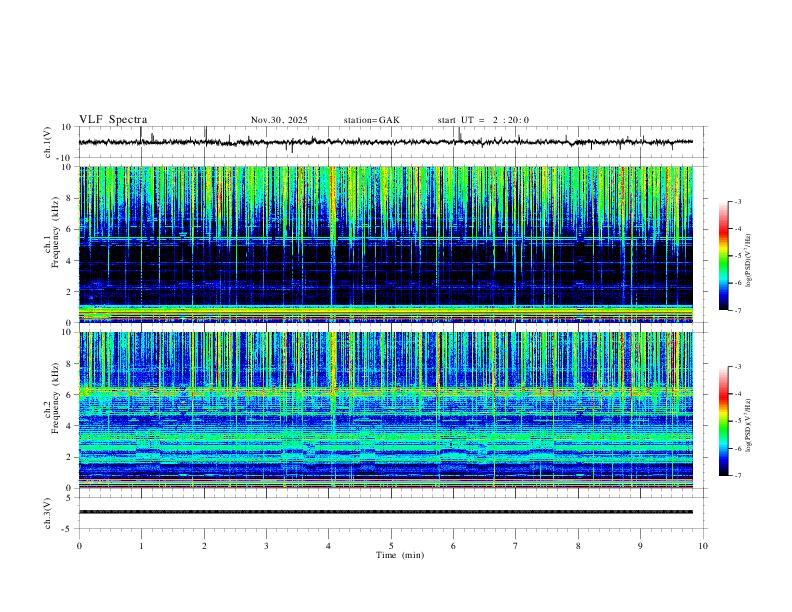Screen dimensions: 792x612
Task: Click the ch.1 log(PSD) color scale caption
Action: point(749,260)
